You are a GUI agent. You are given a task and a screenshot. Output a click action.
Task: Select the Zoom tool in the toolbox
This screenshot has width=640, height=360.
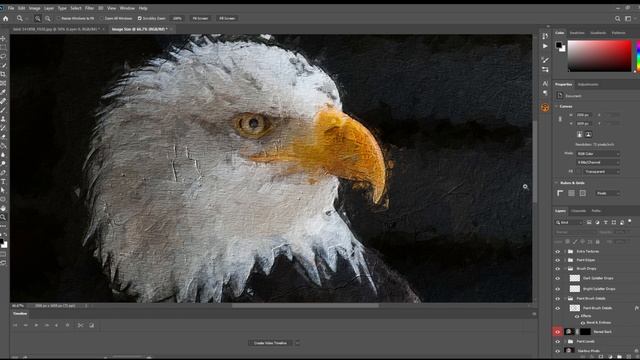3,217
